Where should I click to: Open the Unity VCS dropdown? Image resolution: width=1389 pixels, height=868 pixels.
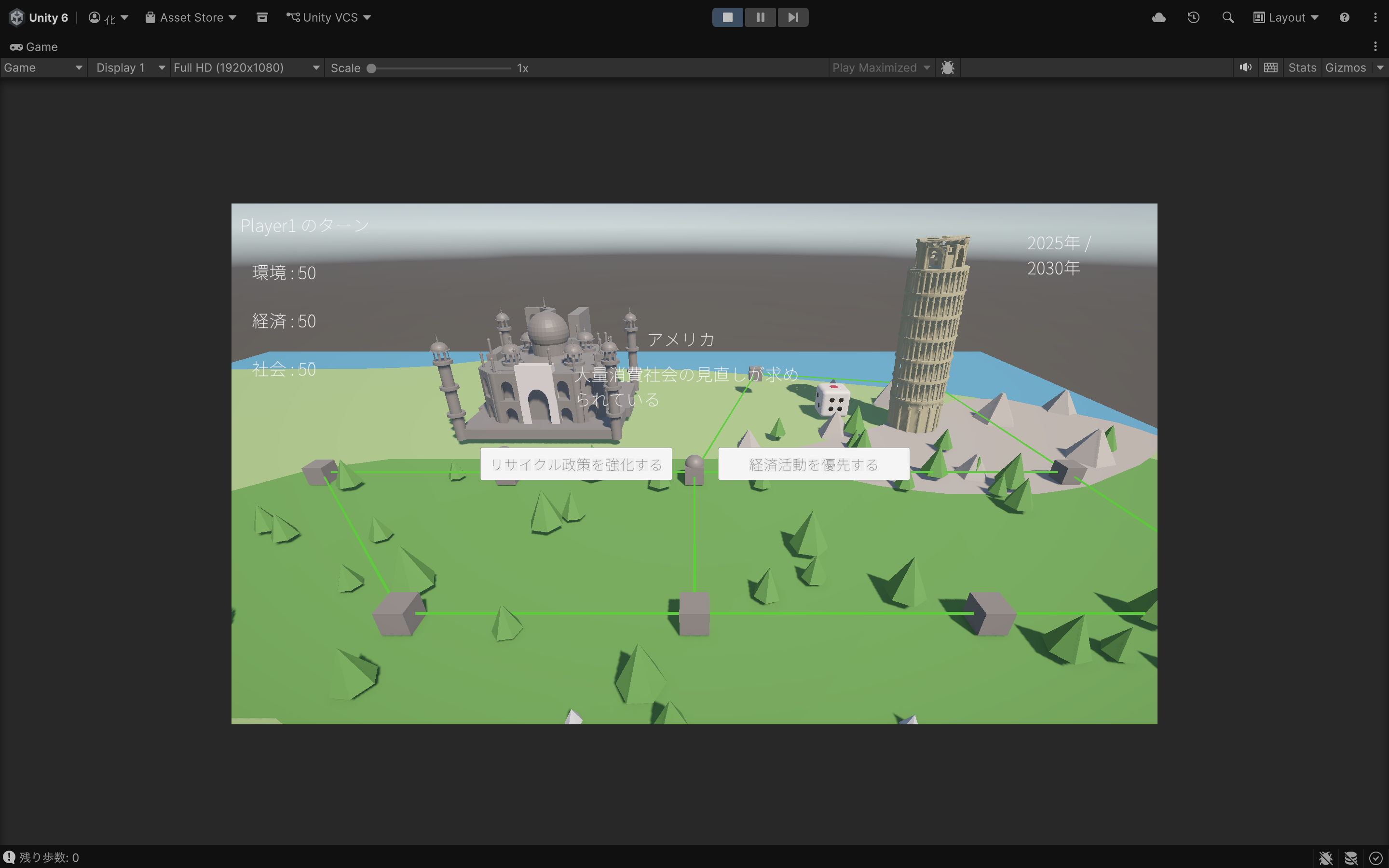[328, 17]
